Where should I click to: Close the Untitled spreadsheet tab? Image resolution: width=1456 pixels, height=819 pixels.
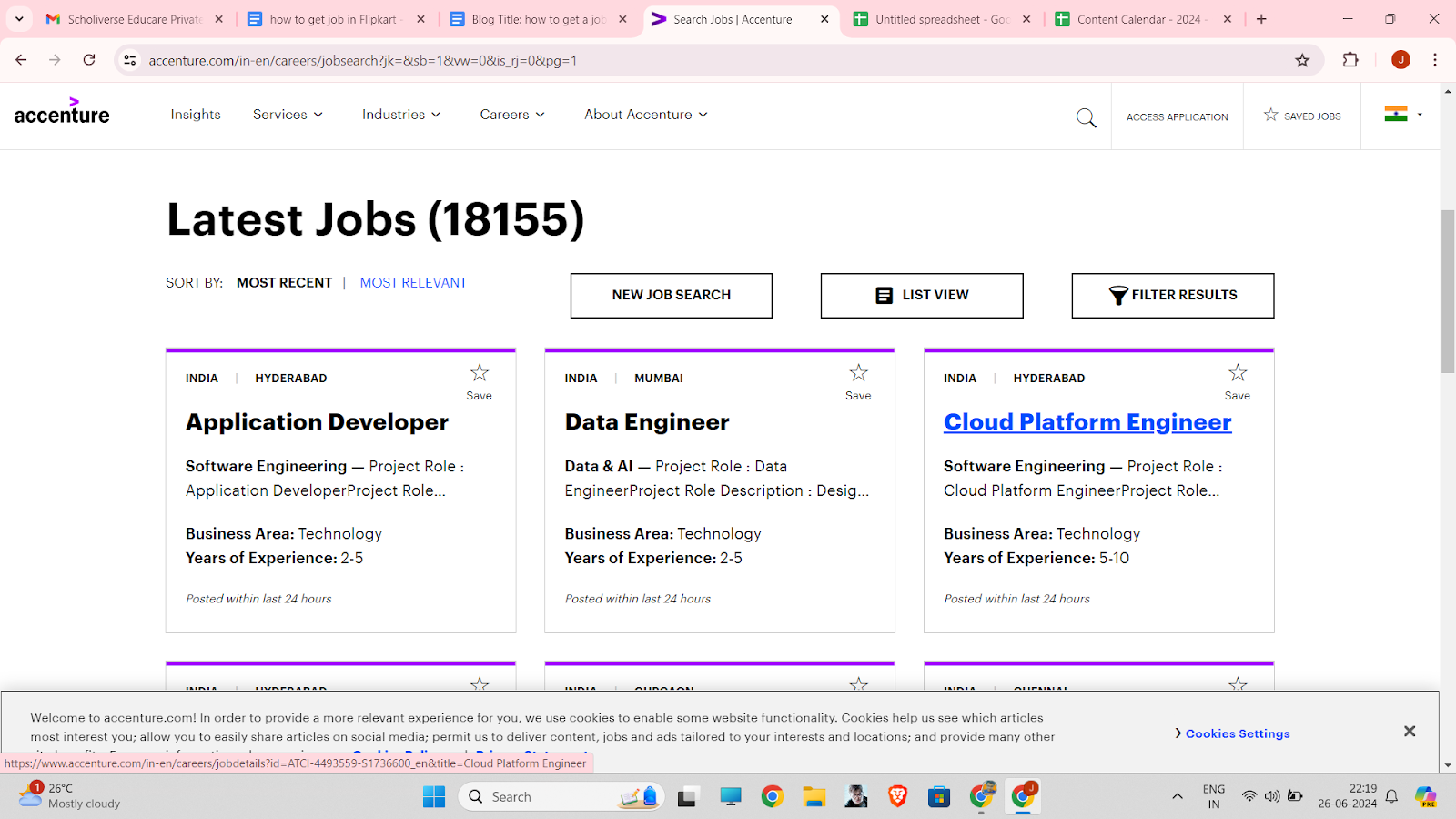[x=1026, y=19]
